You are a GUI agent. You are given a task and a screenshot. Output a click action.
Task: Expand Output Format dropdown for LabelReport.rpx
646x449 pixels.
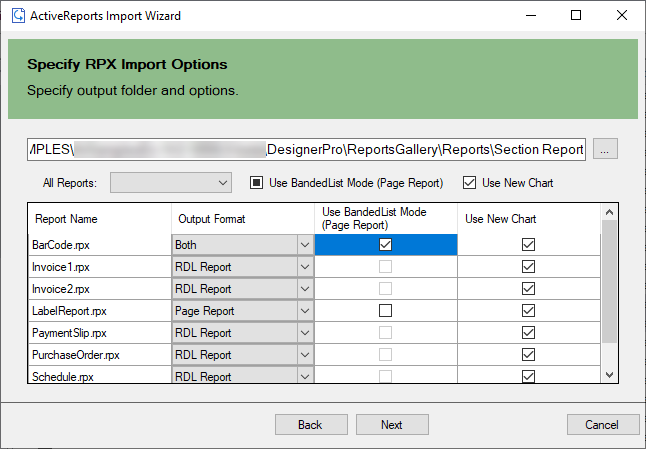305,311
